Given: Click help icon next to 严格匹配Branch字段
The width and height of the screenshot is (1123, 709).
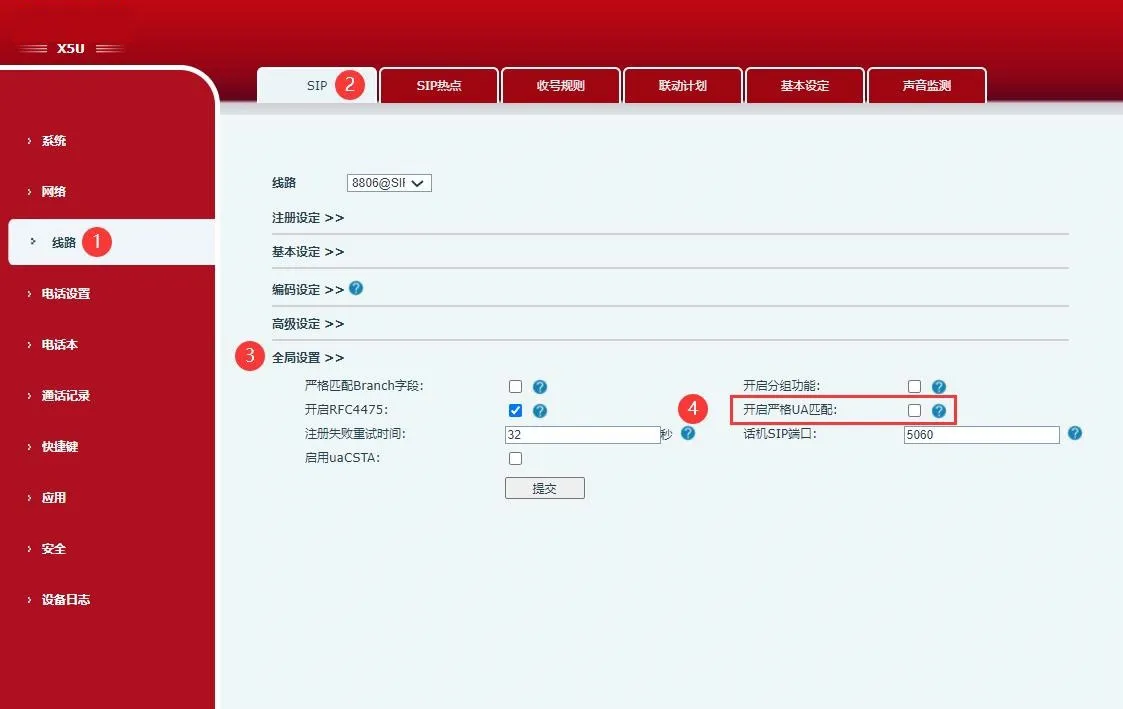Looking at the screenshot, I should [540, 386].
